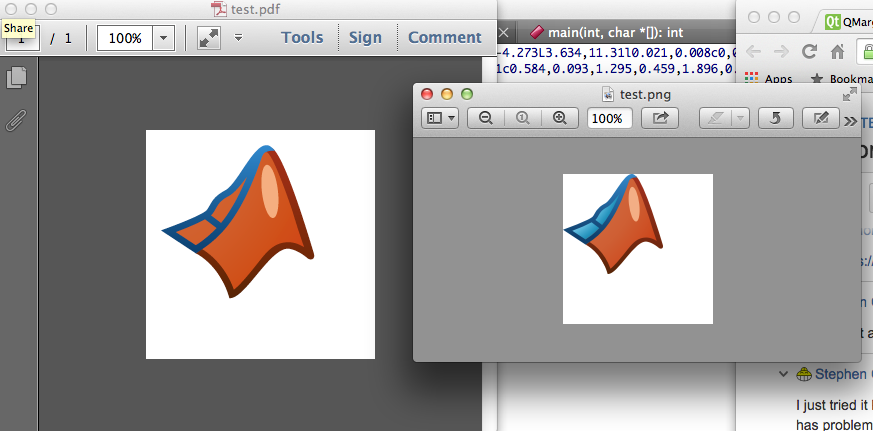
Task: Show the edit markup toolbar in Preview
Action: (x=821, y=118)
